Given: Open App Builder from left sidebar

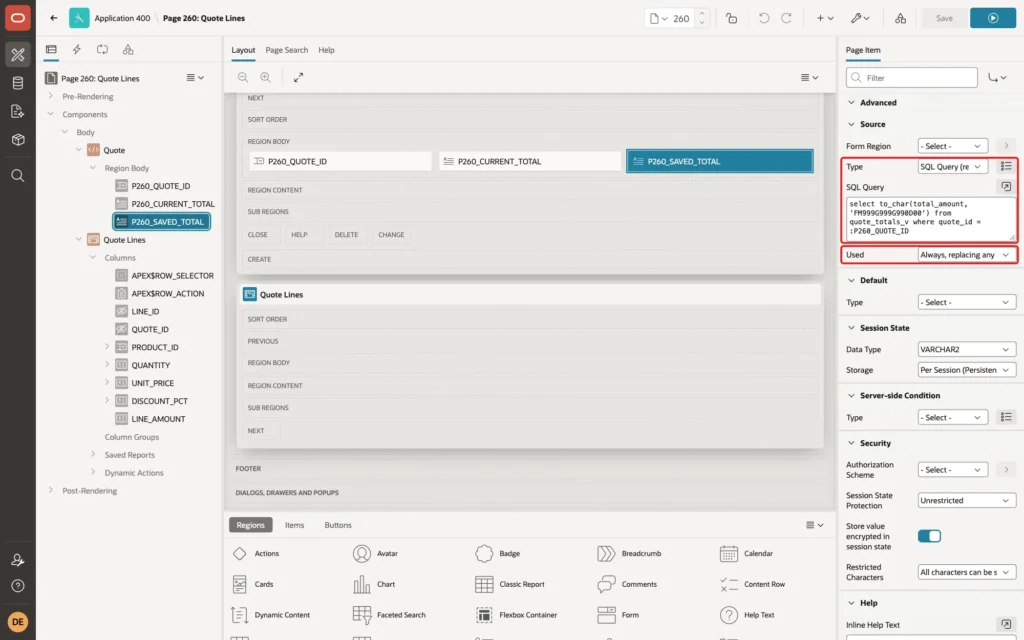Looking at the screenshot, I should click(18, 55).
